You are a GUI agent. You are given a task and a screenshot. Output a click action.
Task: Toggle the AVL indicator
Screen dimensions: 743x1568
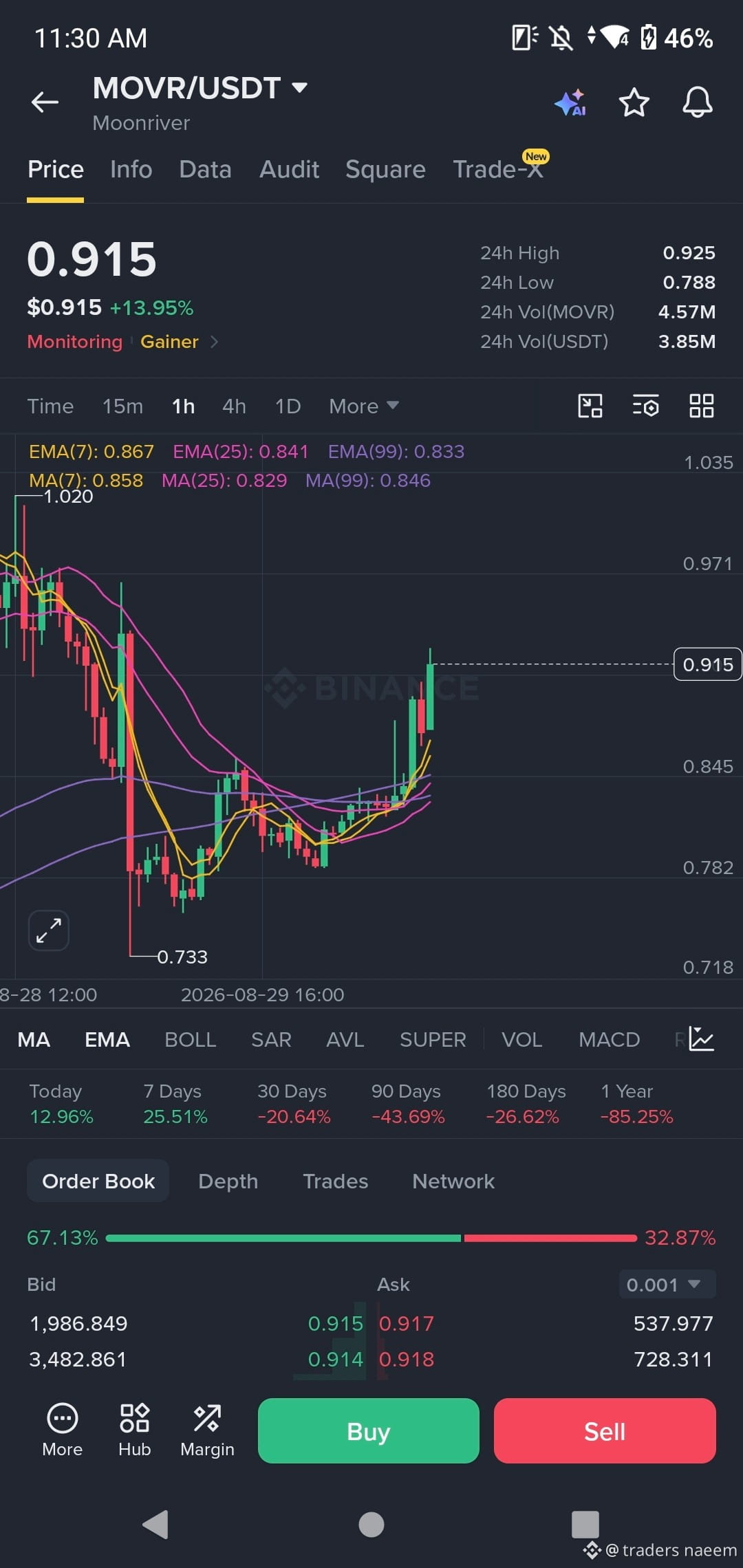tap(345, 1039)
